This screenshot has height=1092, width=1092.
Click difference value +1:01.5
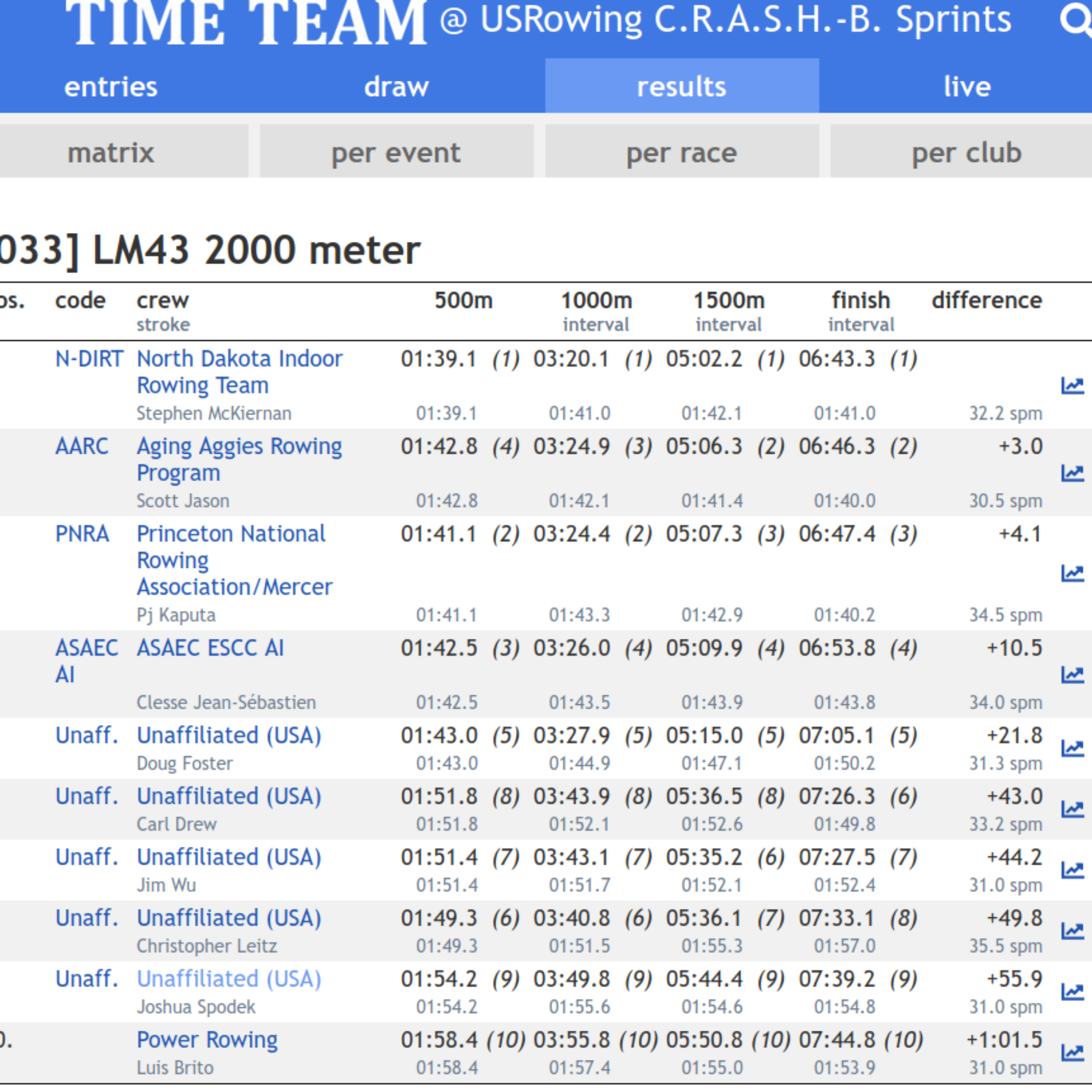click(1005, 1040)
